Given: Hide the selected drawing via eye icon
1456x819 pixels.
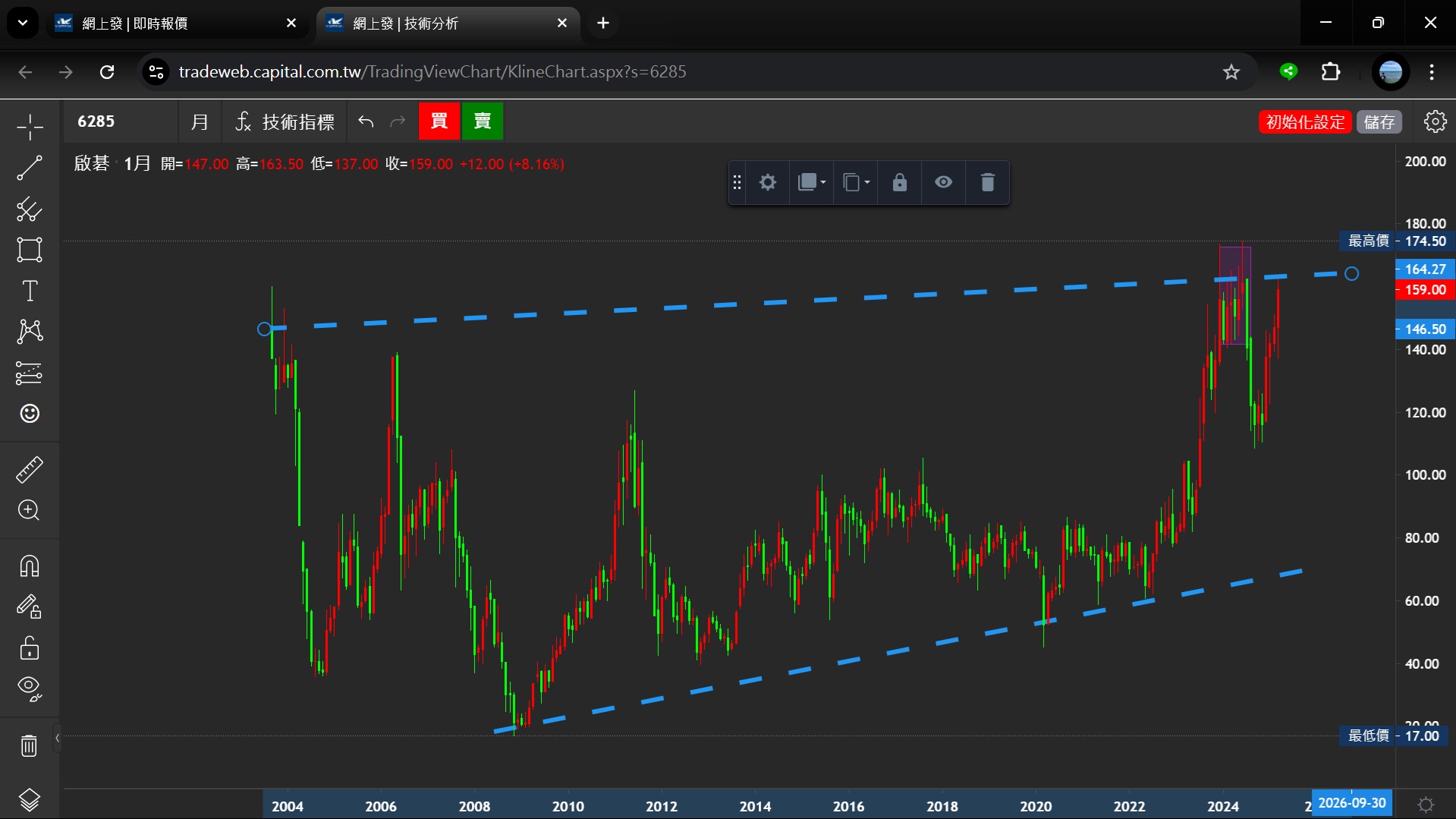Looking at the screenshot, I should [943, 182].
